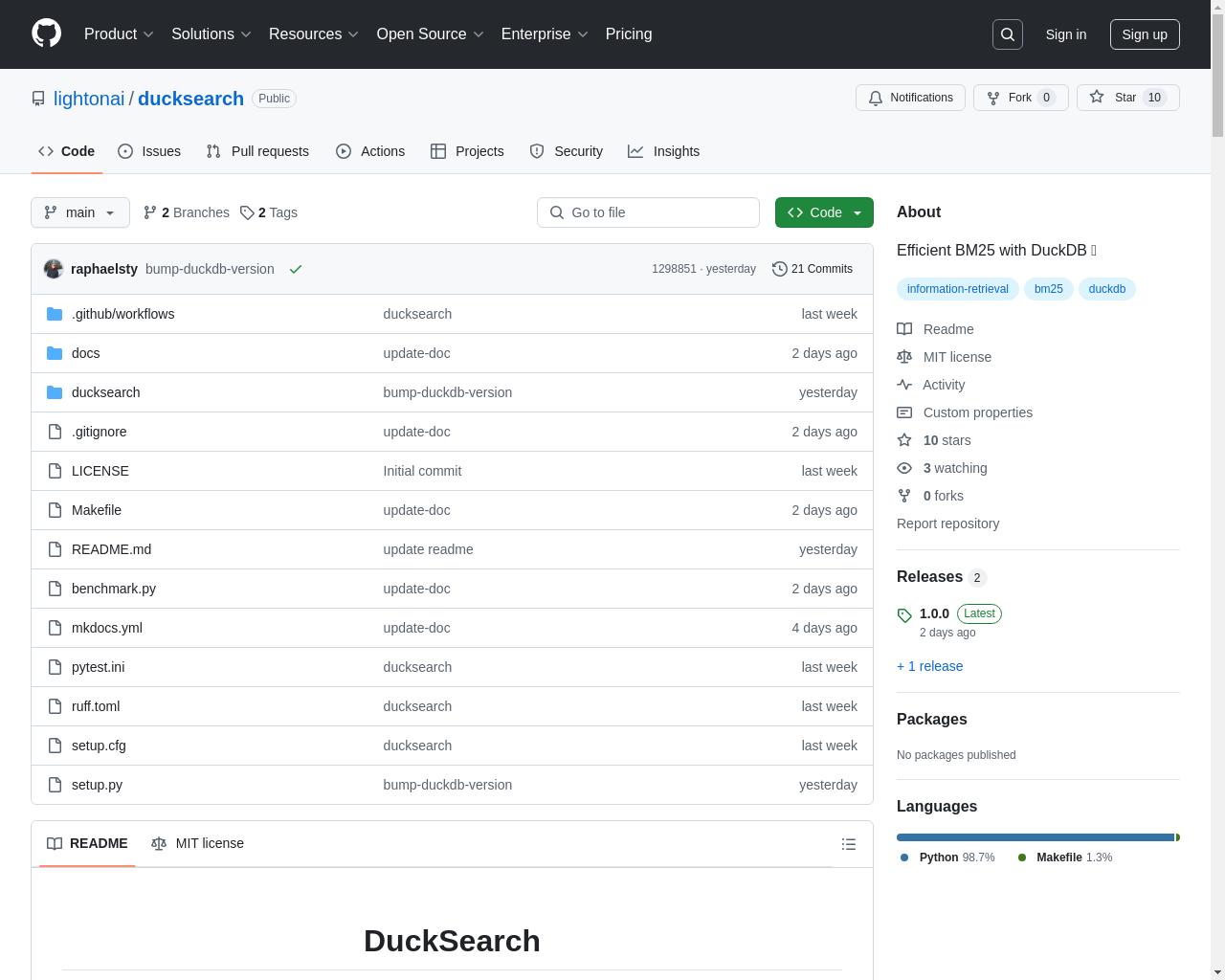The width and height of the screenshot is (1225, 980).
Task: Open the Activity link
Action: [x=931, y=385]
